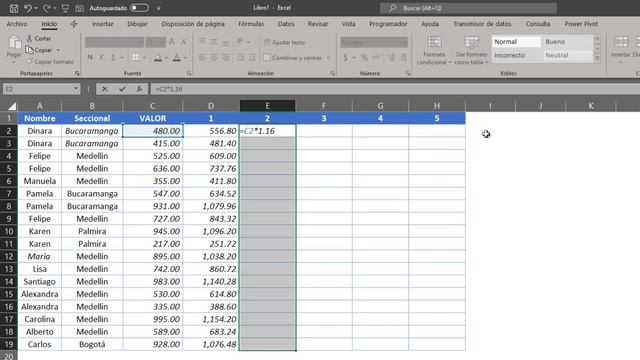The height and width of the screenshot is (360, 640).
Task: Open the Power Pivot tab
Action: [581, 24]
